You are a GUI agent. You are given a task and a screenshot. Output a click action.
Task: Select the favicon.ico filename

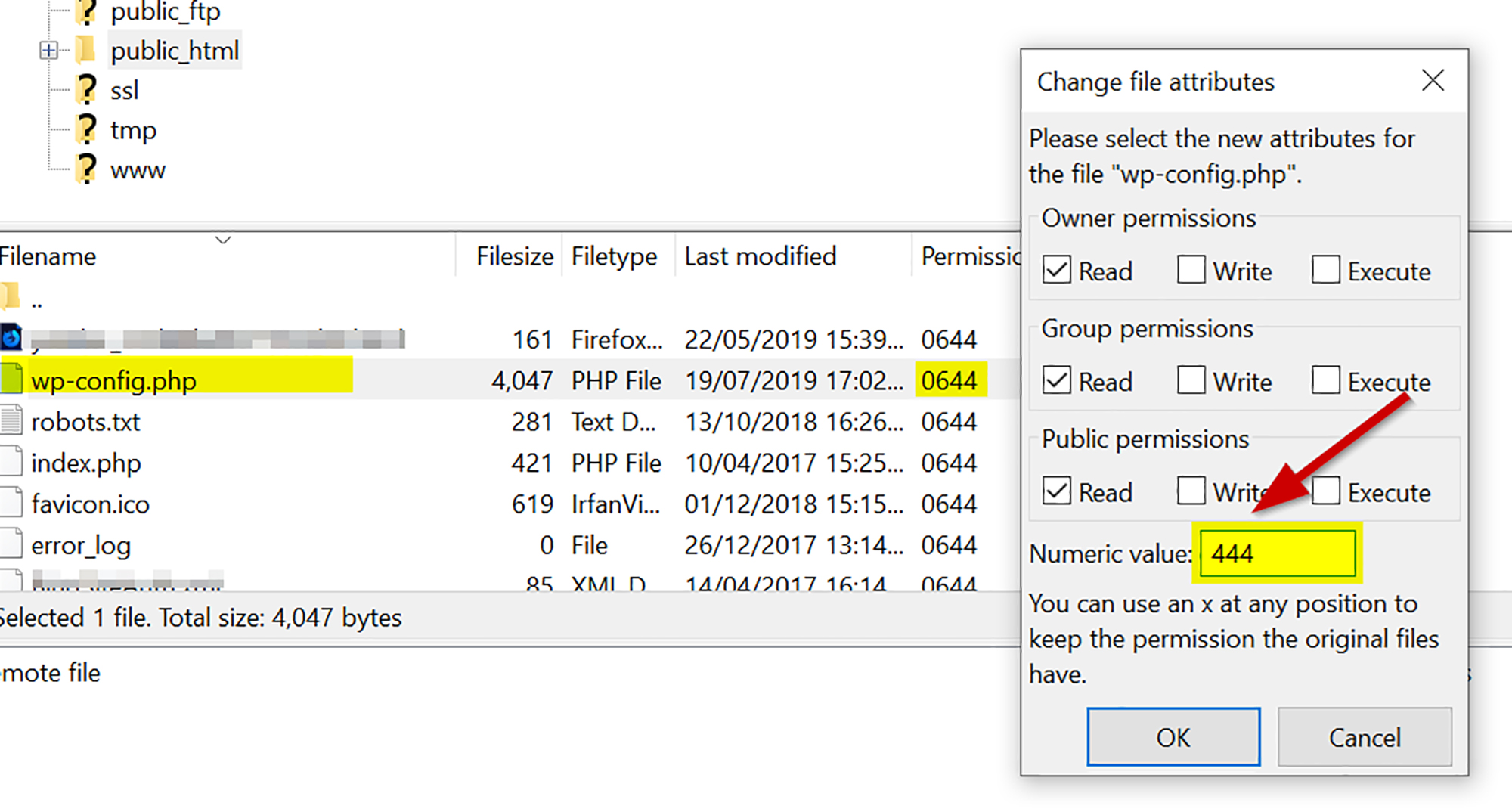(x=90, y=504)
